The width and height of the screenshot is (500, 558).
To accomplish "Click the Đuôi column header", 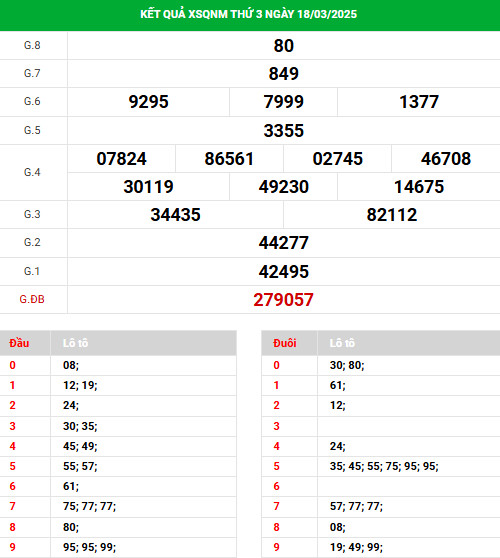I will (284, 343).
